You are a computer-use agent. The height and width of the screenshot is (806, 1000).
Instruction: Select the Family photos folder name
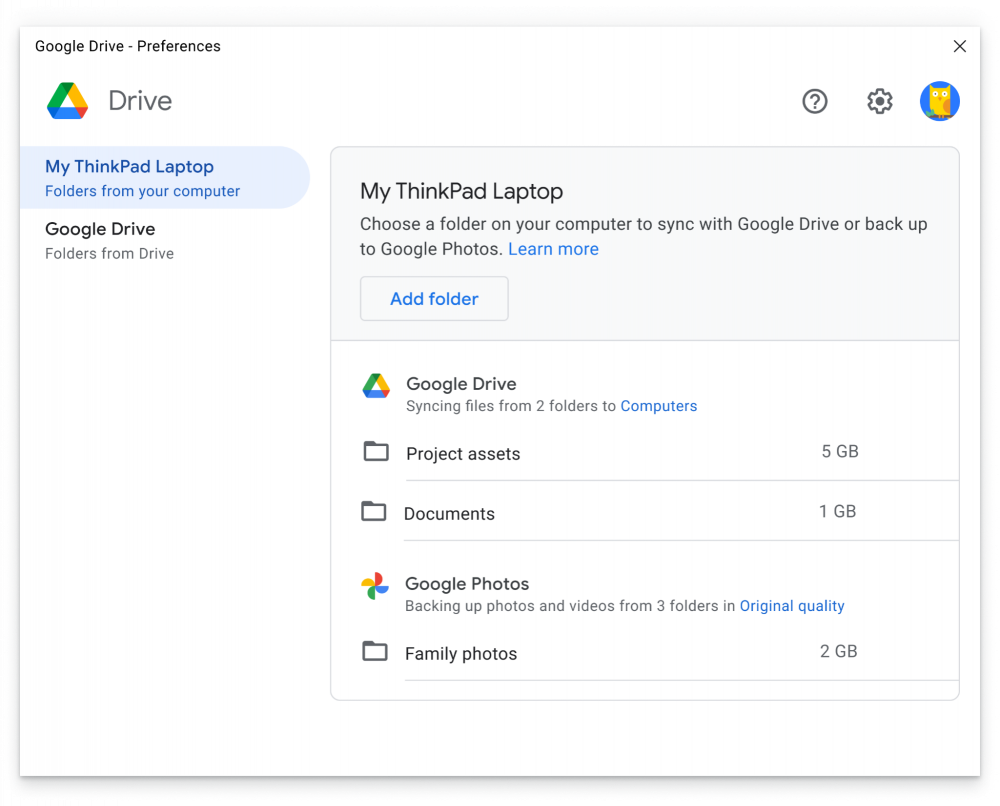click(x=461, y=654)
